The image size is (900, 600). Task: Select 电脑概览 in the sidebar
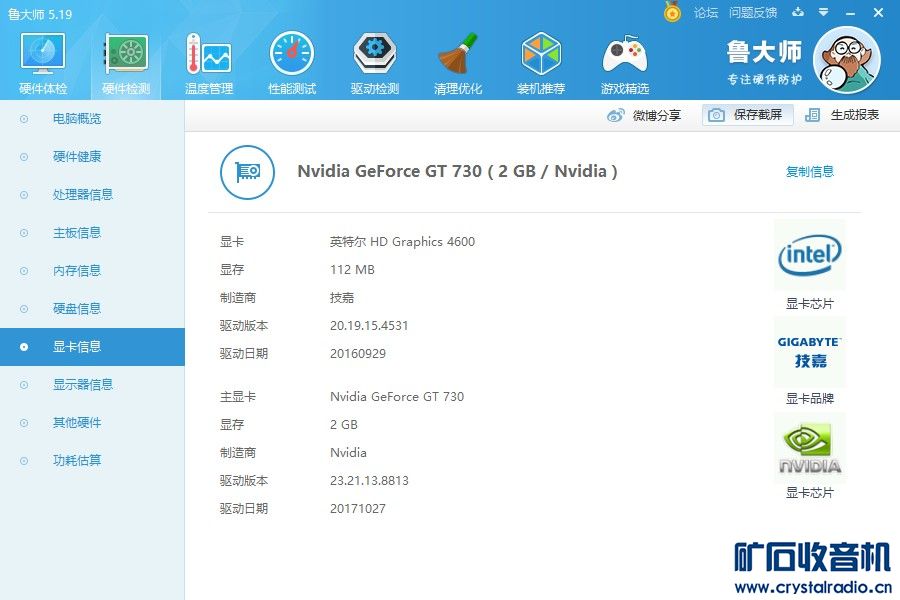point(77,119)
